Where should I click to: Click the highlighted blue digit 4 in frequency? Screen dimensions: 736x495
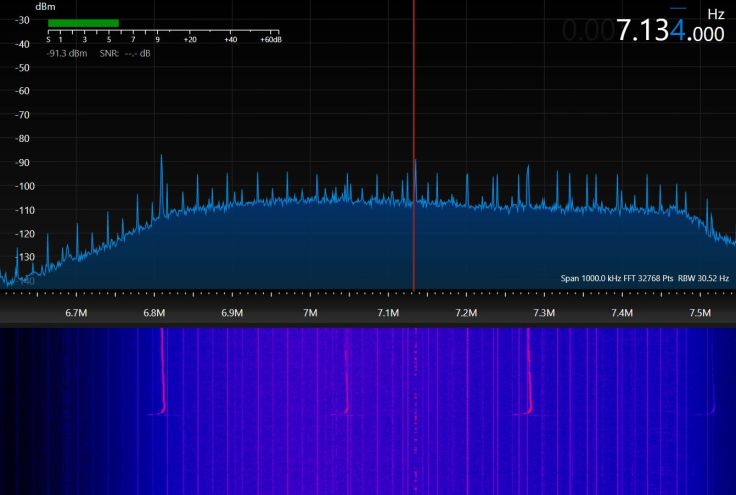(679, 31)
